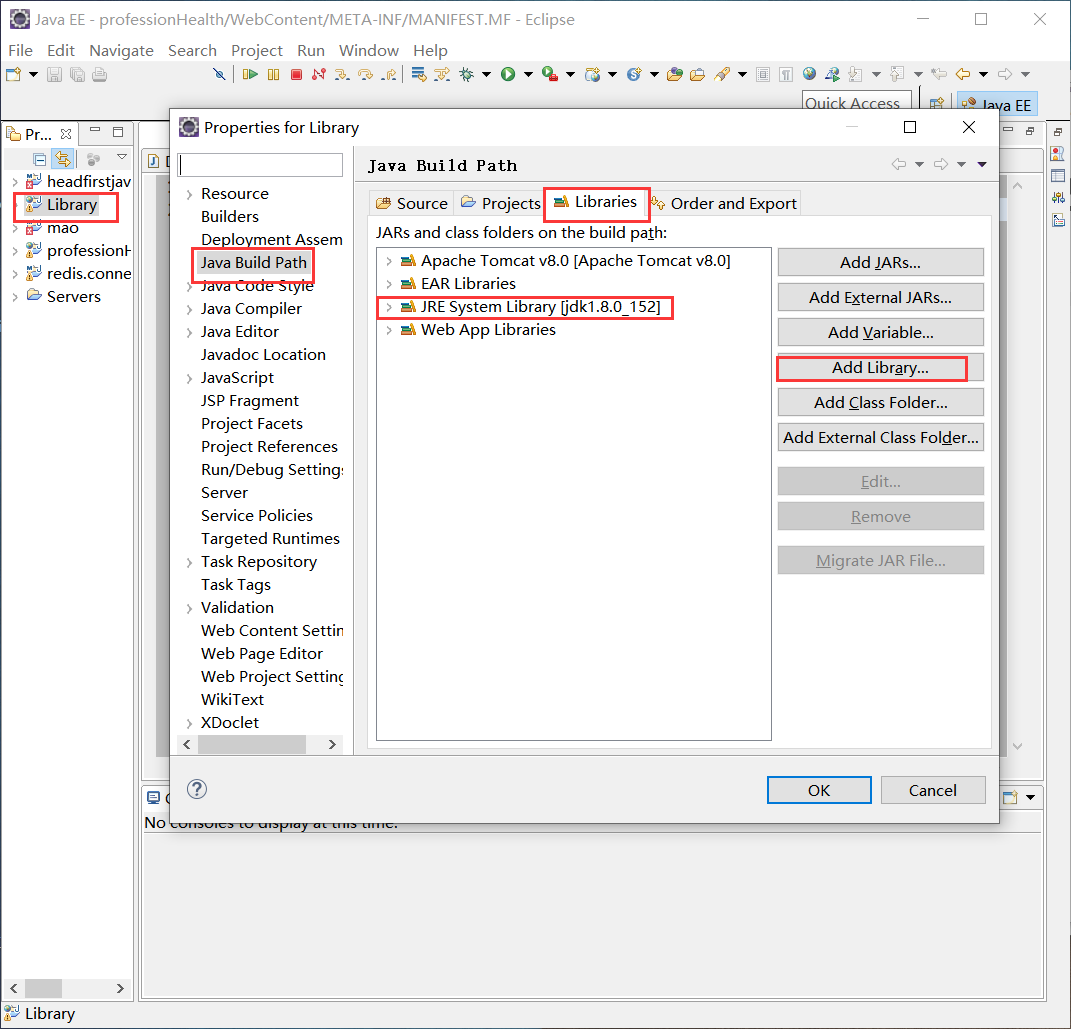Click the Add External JARs... button
The width and height of the screenshot is (1071, 1029).
(880, 297)
